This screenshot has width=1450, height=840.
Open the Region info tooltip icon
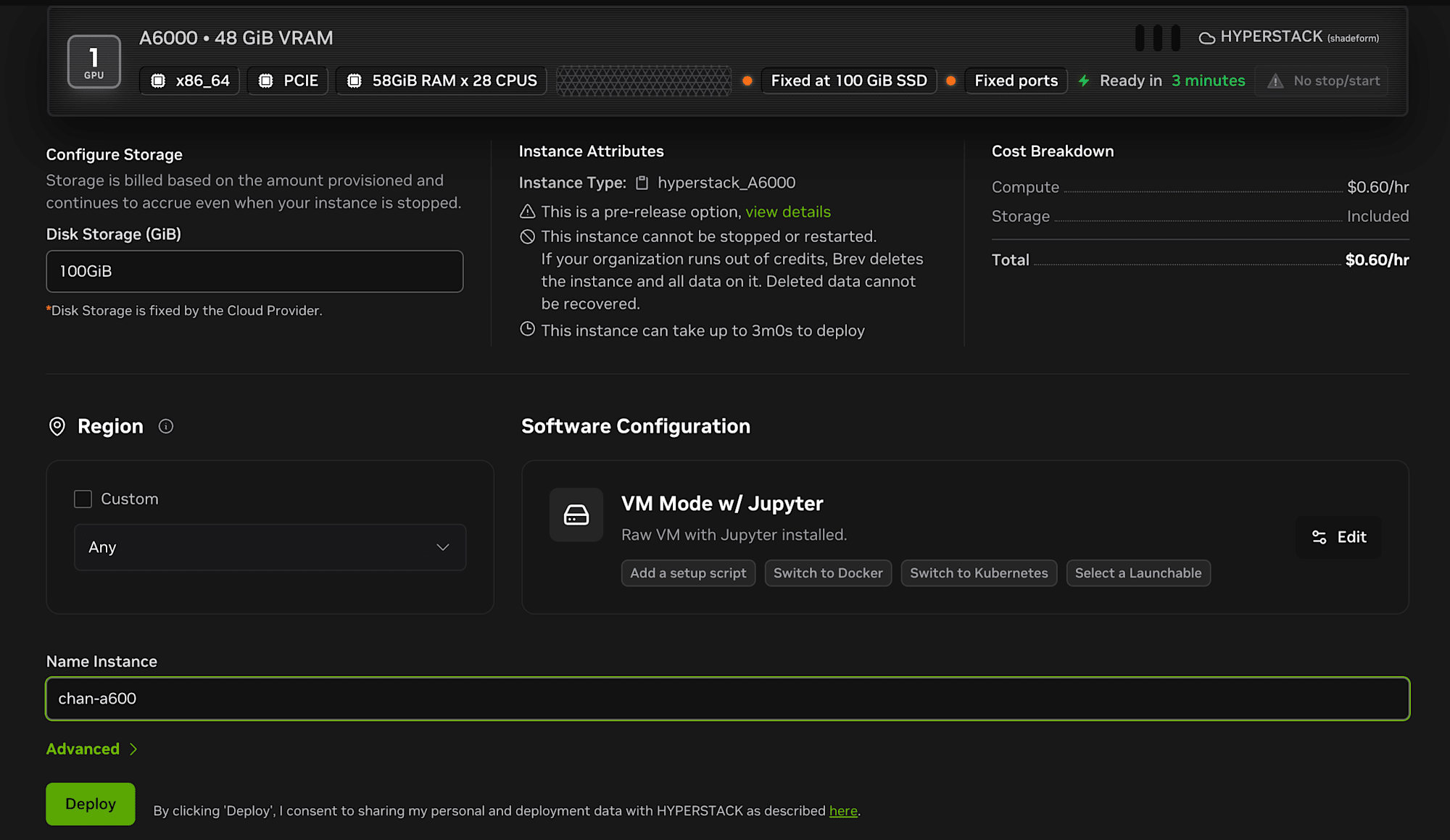click(x=166, y=426)
